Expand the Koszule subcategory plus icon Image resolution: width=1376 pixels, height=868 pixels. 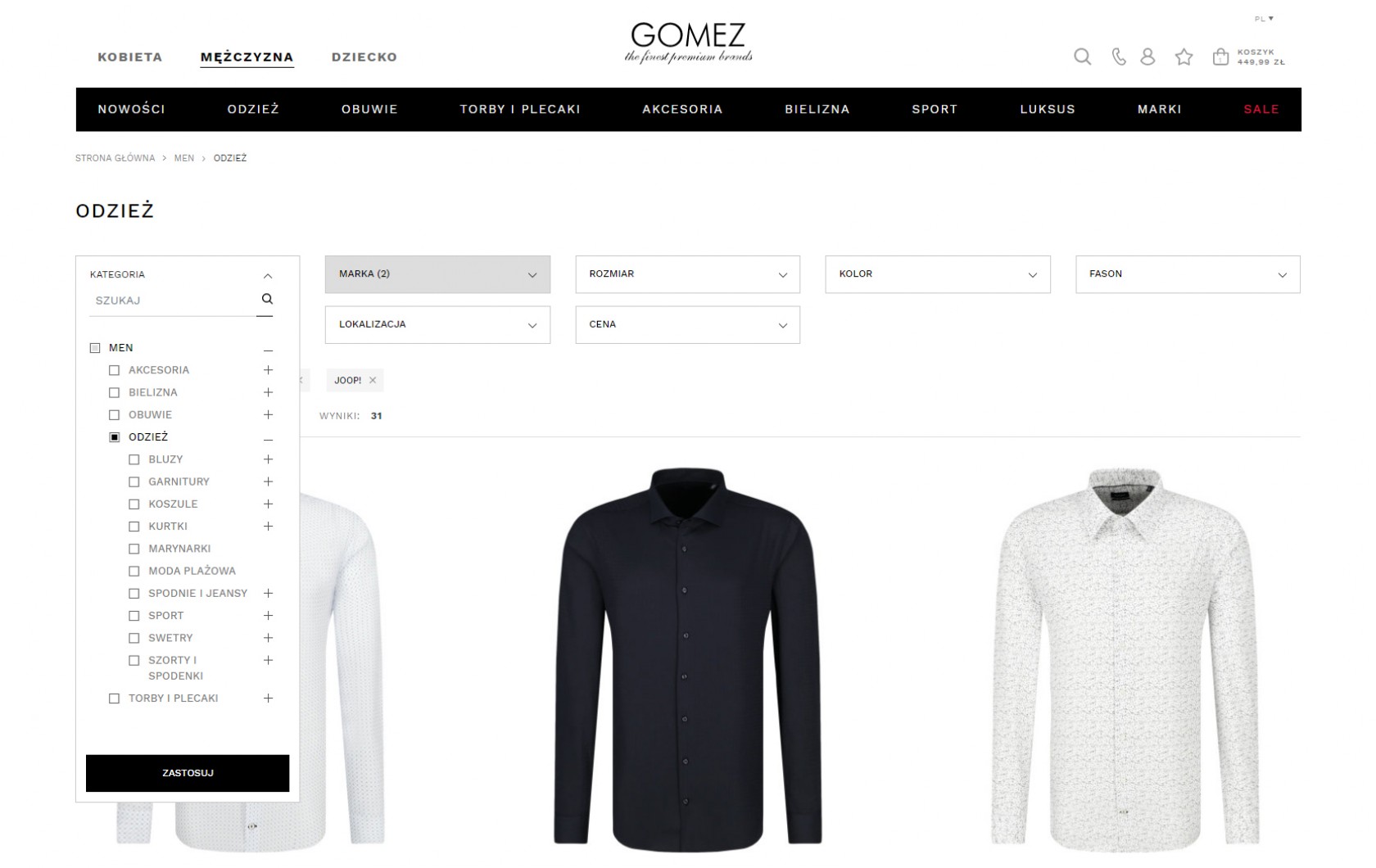[268, 504]
